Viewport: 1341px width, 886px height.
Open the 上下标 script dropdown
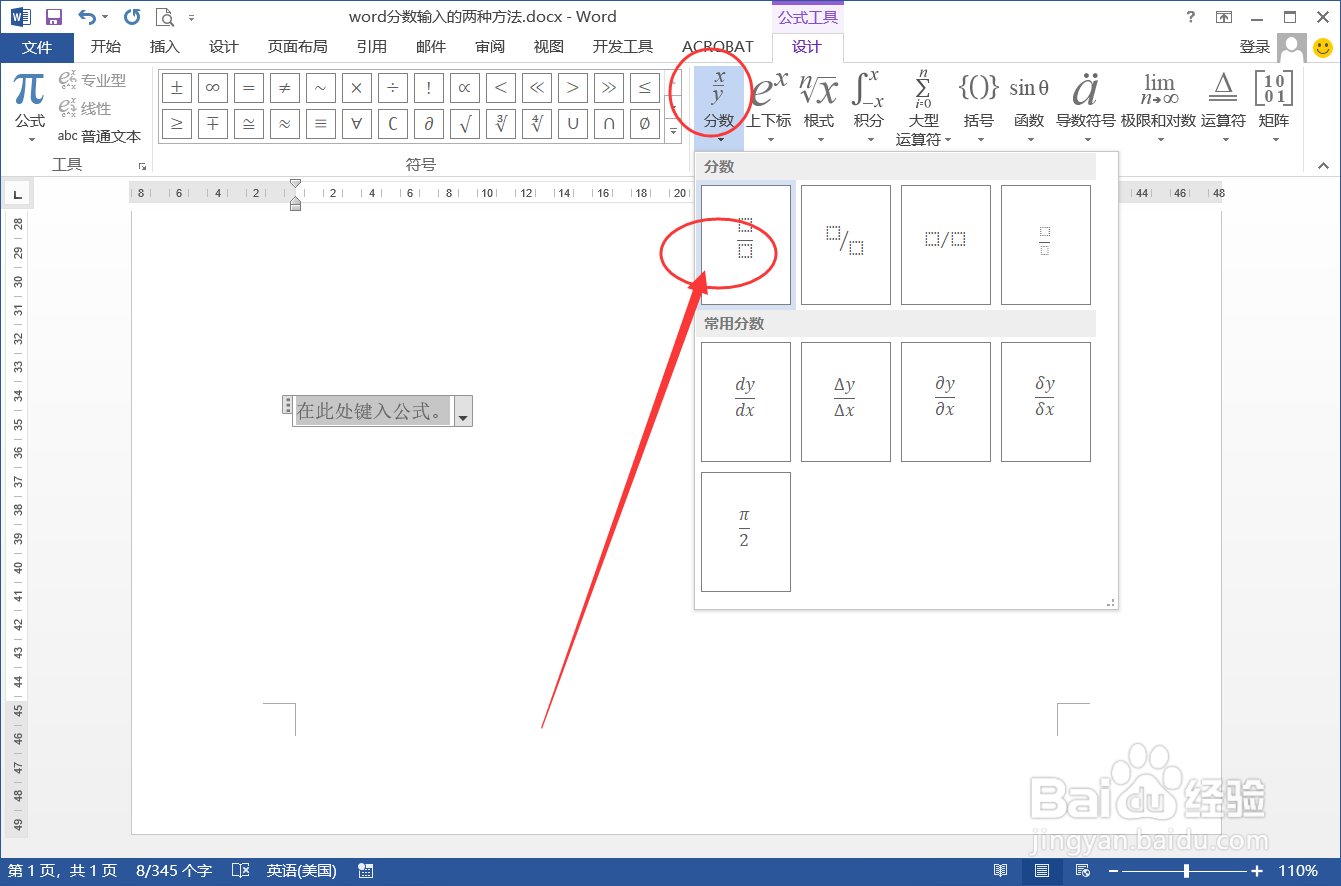[x=769, y=108]
